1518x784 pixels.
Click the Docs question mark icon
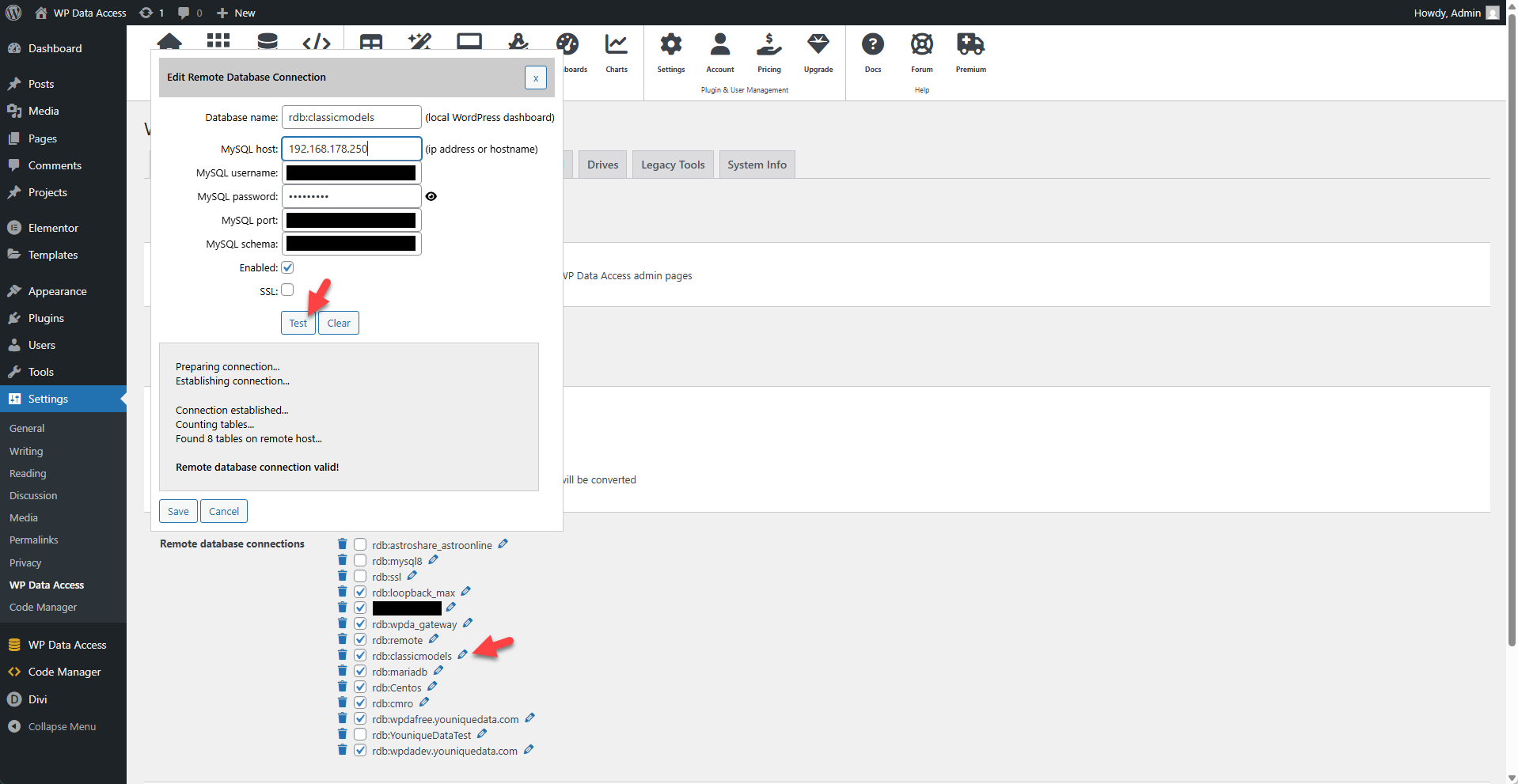coord(873,45)
